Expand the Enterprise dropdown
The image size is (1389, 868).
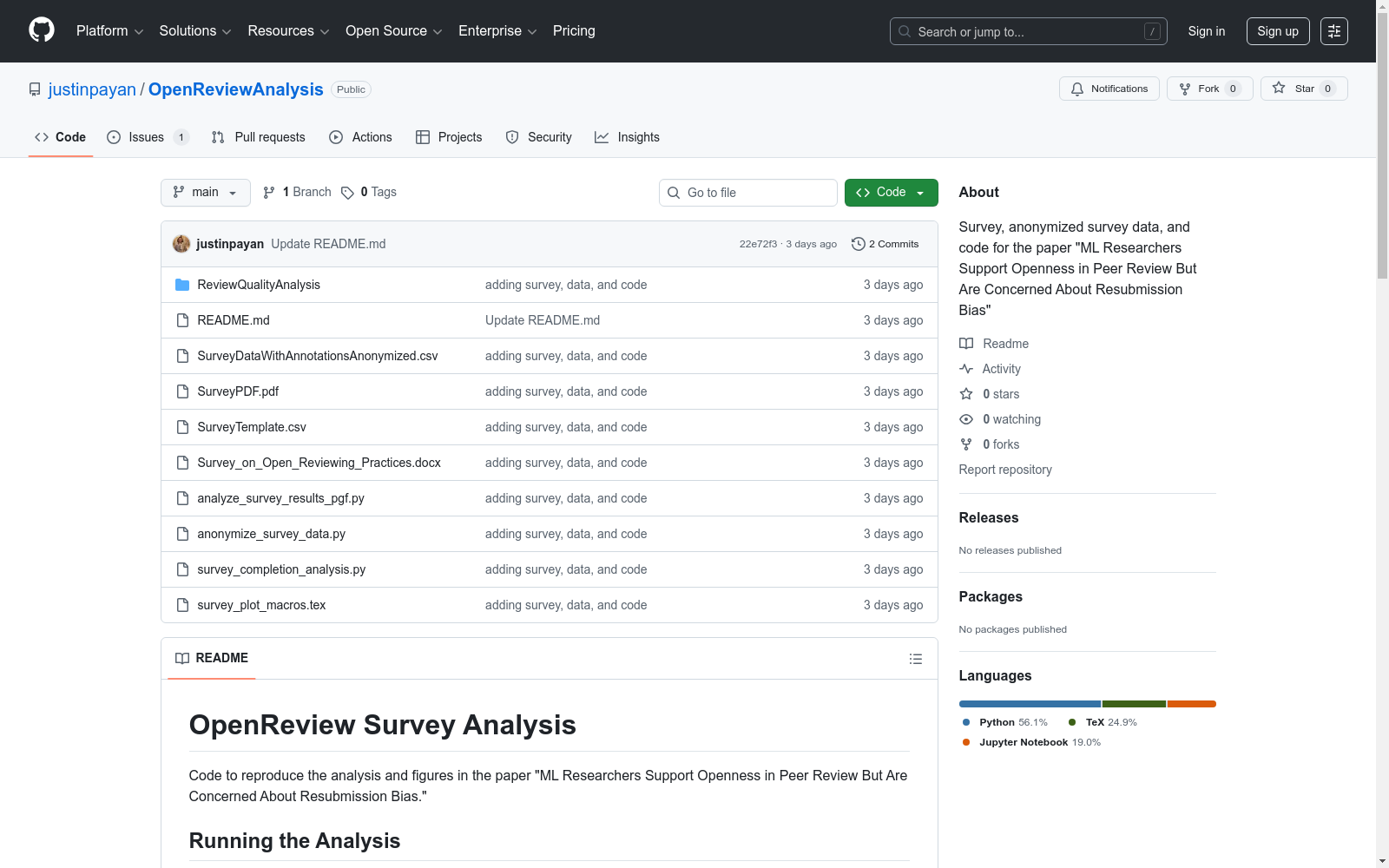(497, 31)
